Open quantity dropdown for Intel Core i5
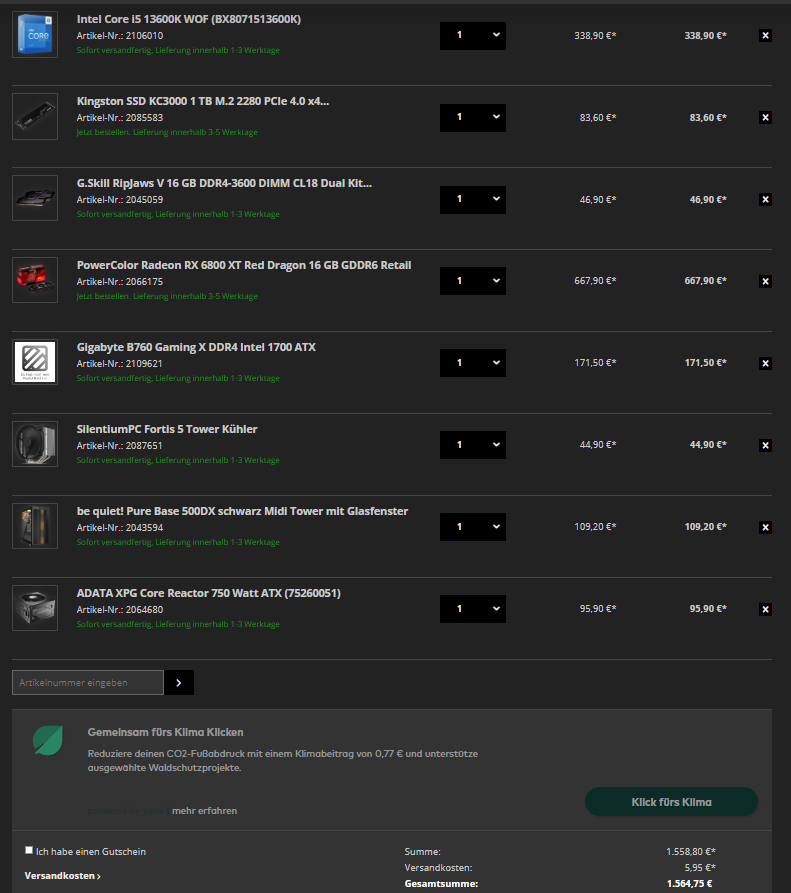 pos(473,35)
